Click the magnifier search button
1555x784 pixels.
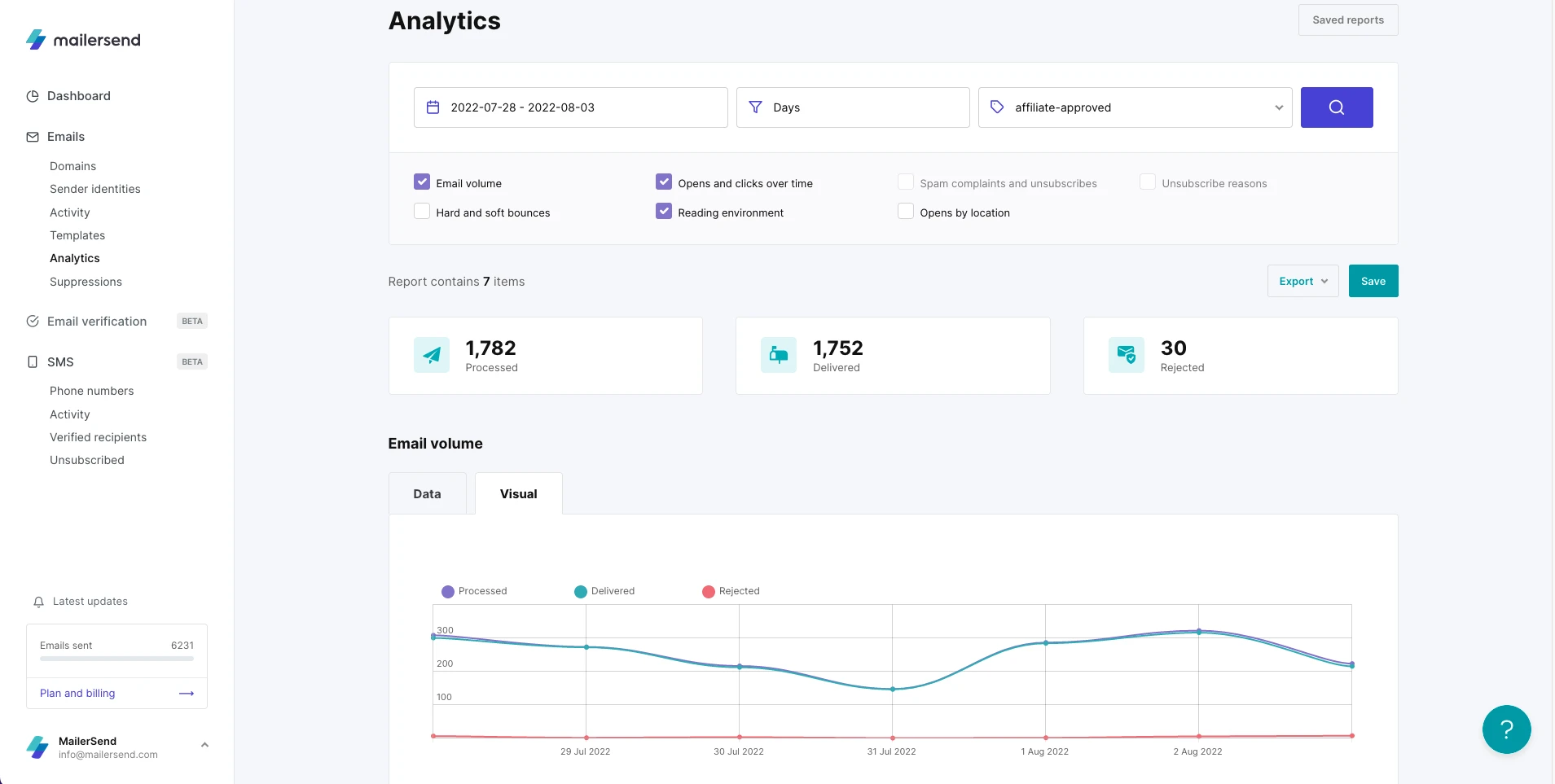(x=1336, y=107)
